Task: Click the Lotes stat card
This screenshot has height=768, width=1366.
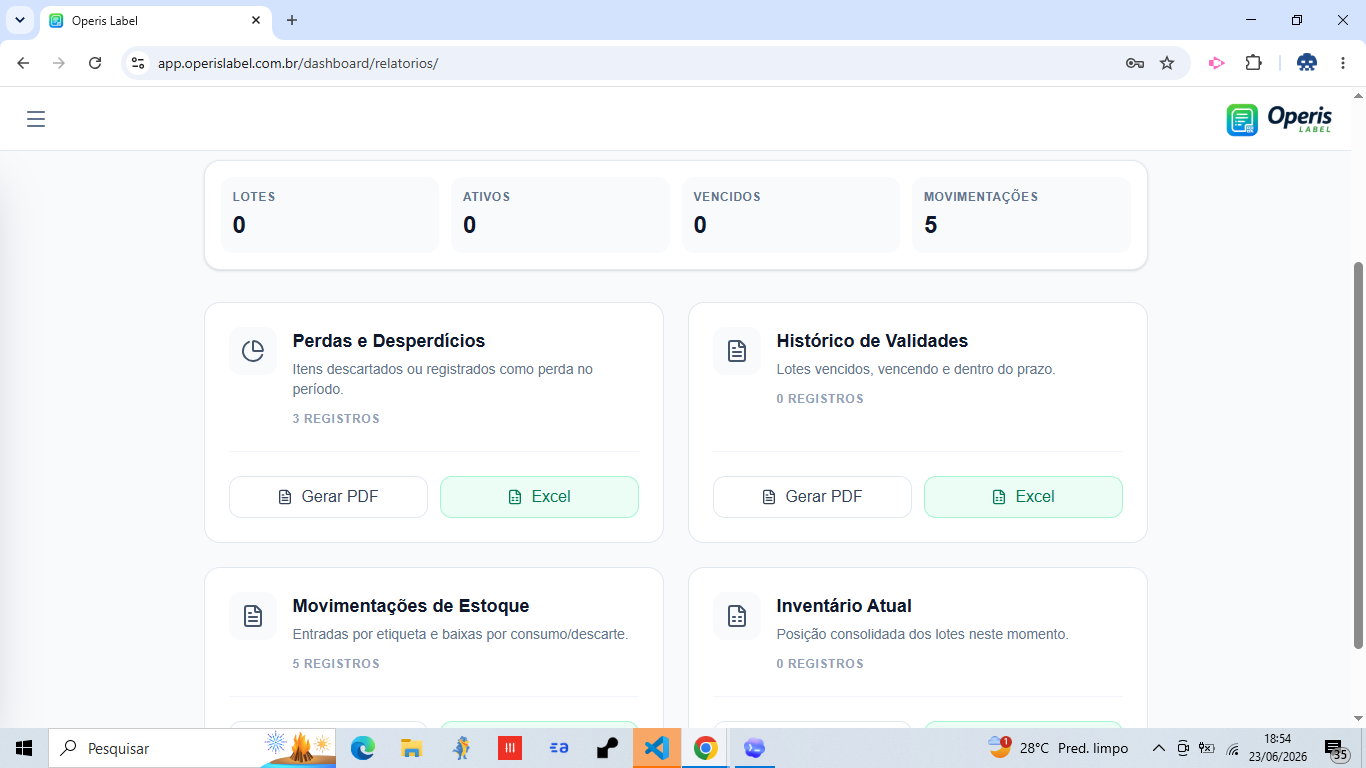Action: click(x=330, y=215)
